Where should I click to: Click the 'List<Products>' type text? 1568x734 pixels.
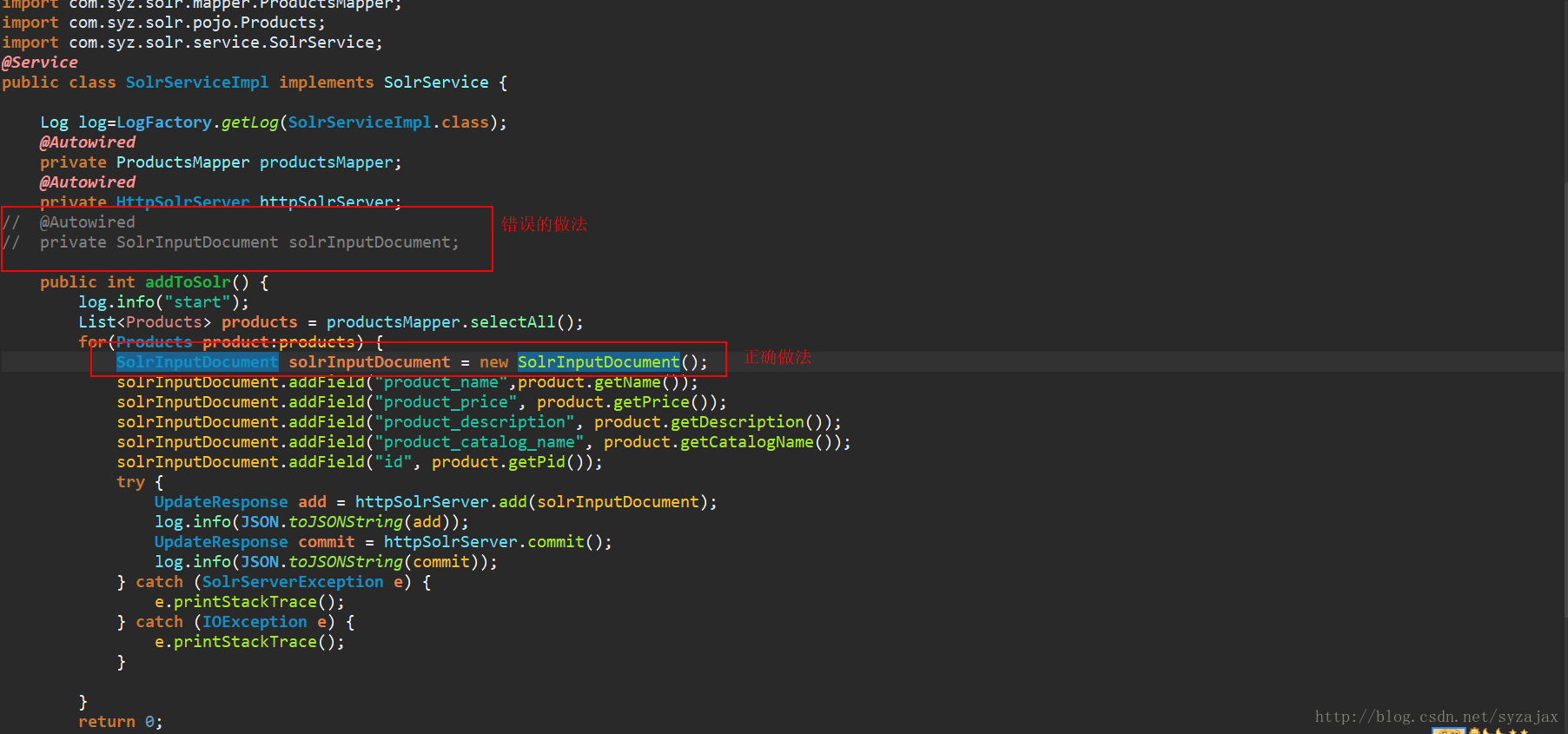[x=145, y=322]
